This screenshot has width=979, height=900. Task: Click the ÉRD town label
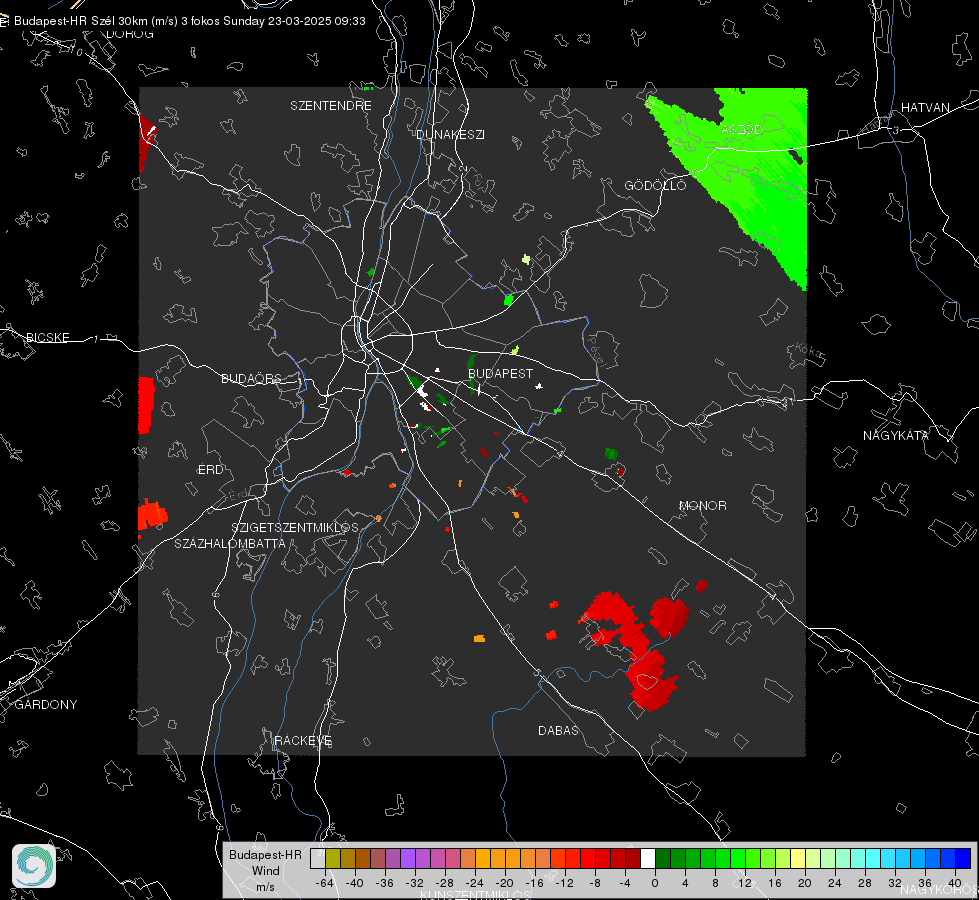click(210, 470)
